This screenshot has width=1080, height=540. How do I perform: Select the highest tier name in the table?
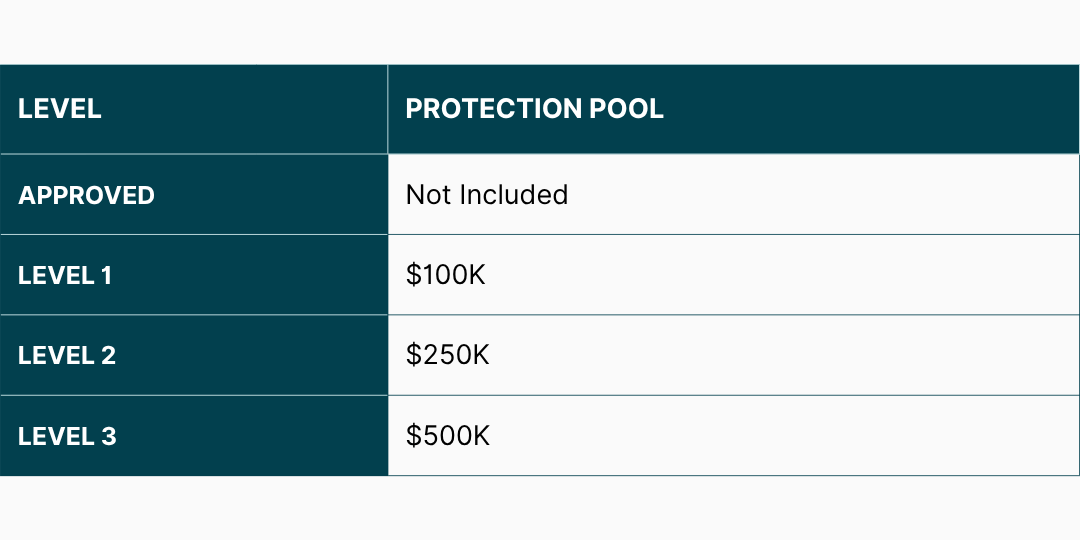pos(67,436)
